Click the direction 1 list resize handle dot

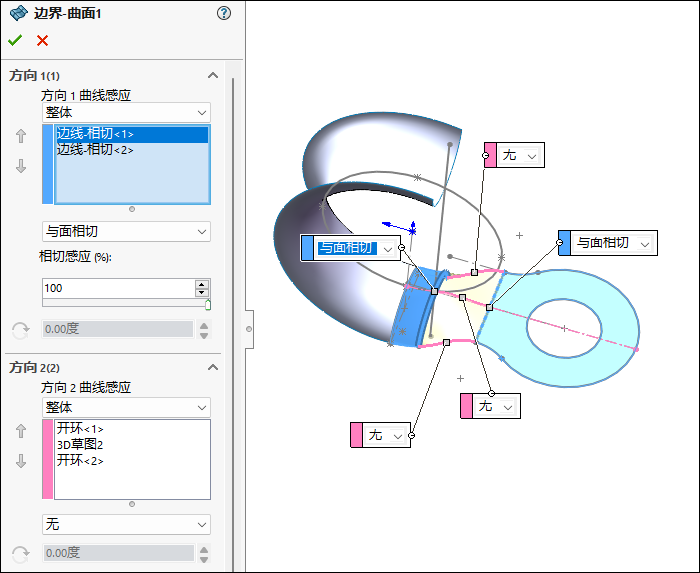pyautogui.click(x=132, y=209)
